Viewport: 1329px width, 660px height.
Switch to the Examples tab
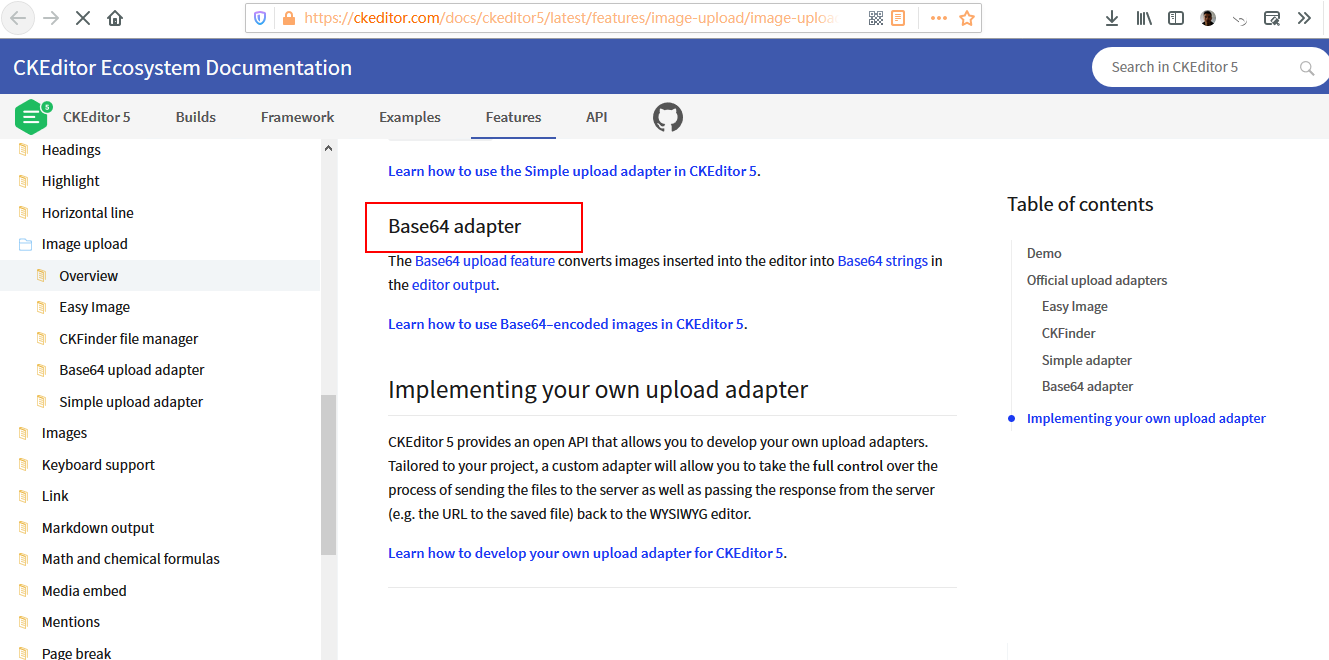(x=410, y=117)
